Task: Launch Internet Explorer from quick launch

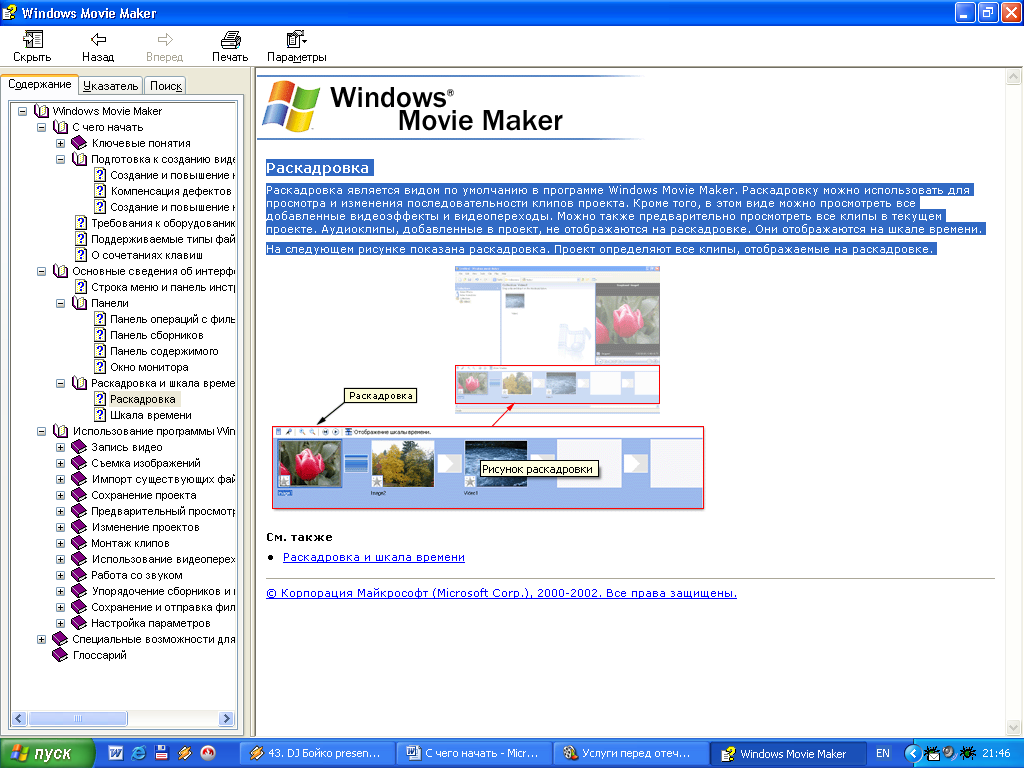Action: pyautogui.click(x=138, y=753)
